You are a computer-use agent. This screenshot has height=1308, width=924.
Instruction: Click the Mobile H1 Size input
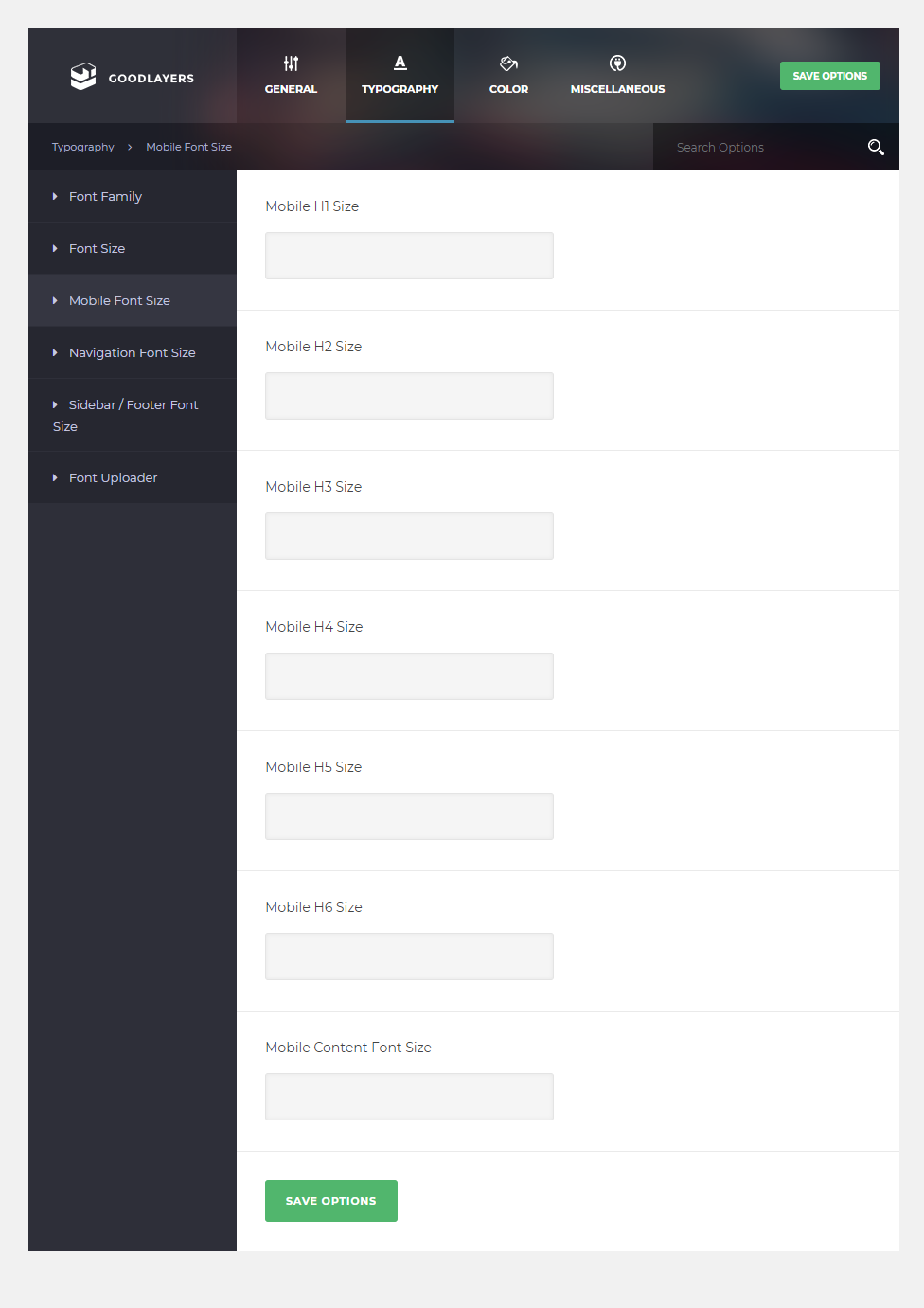point(409,256)
